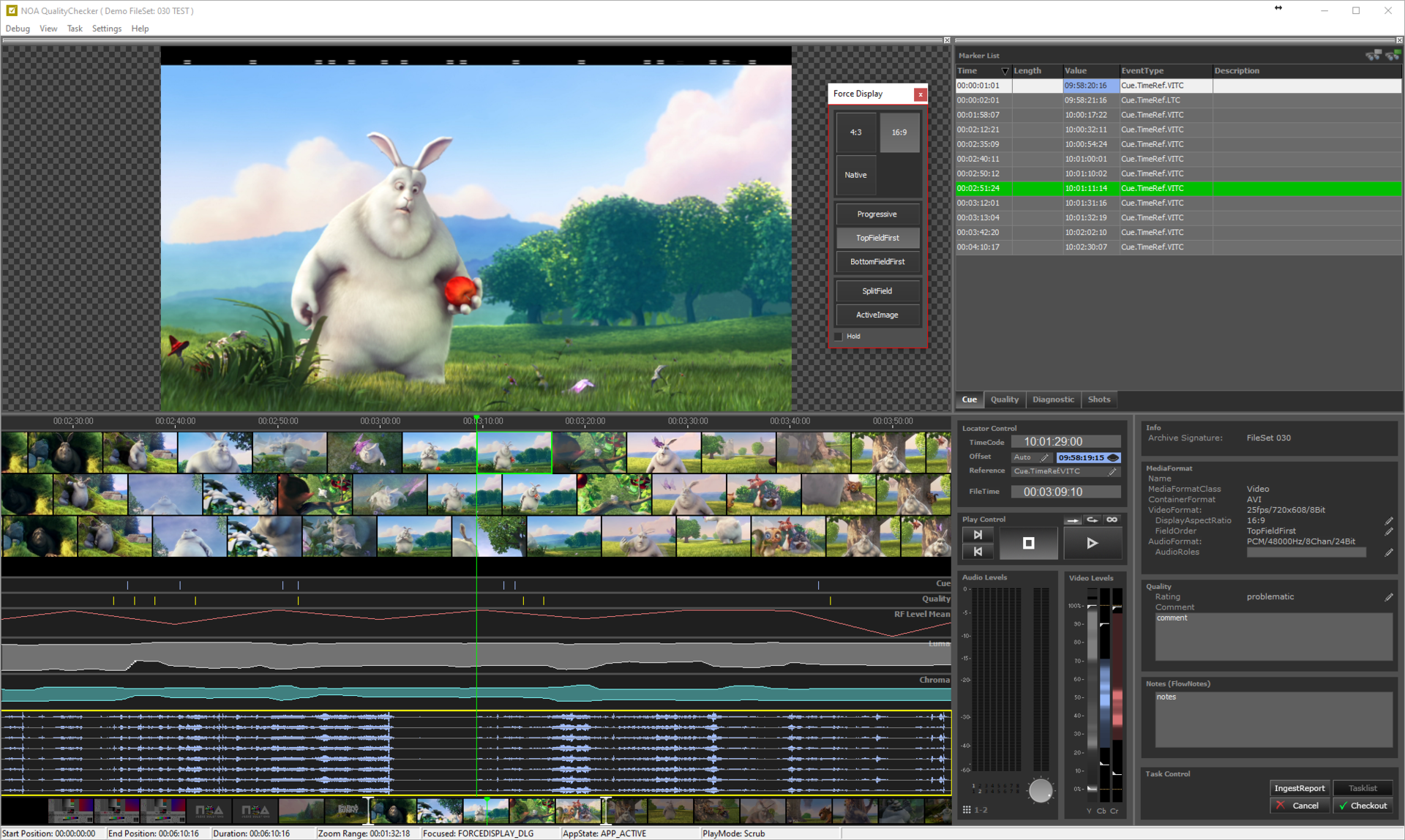The image size is (1405, 840).
Task: Open the View menu
Action: click(x=48, y=29)
